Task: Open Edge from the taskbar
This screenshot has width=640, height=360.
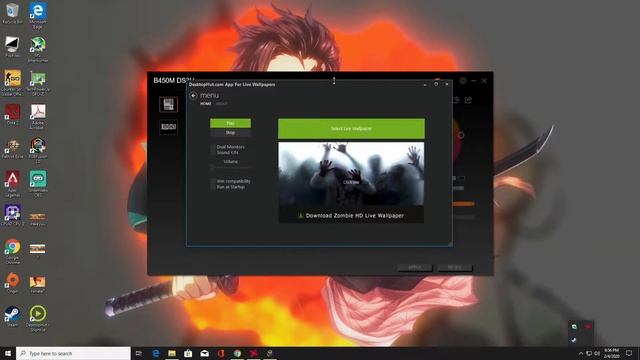Action: coord(156,353)
